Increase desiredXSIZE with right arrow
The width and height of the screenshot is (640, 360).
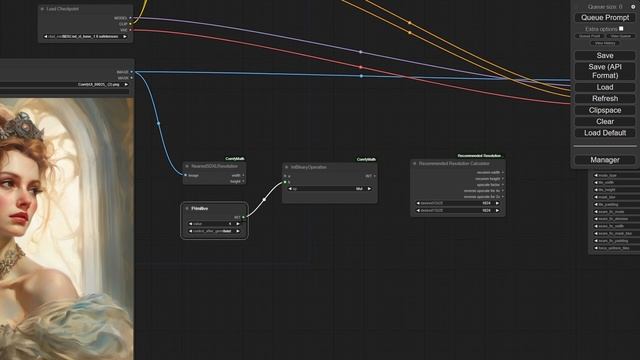(x=498, y=203)
